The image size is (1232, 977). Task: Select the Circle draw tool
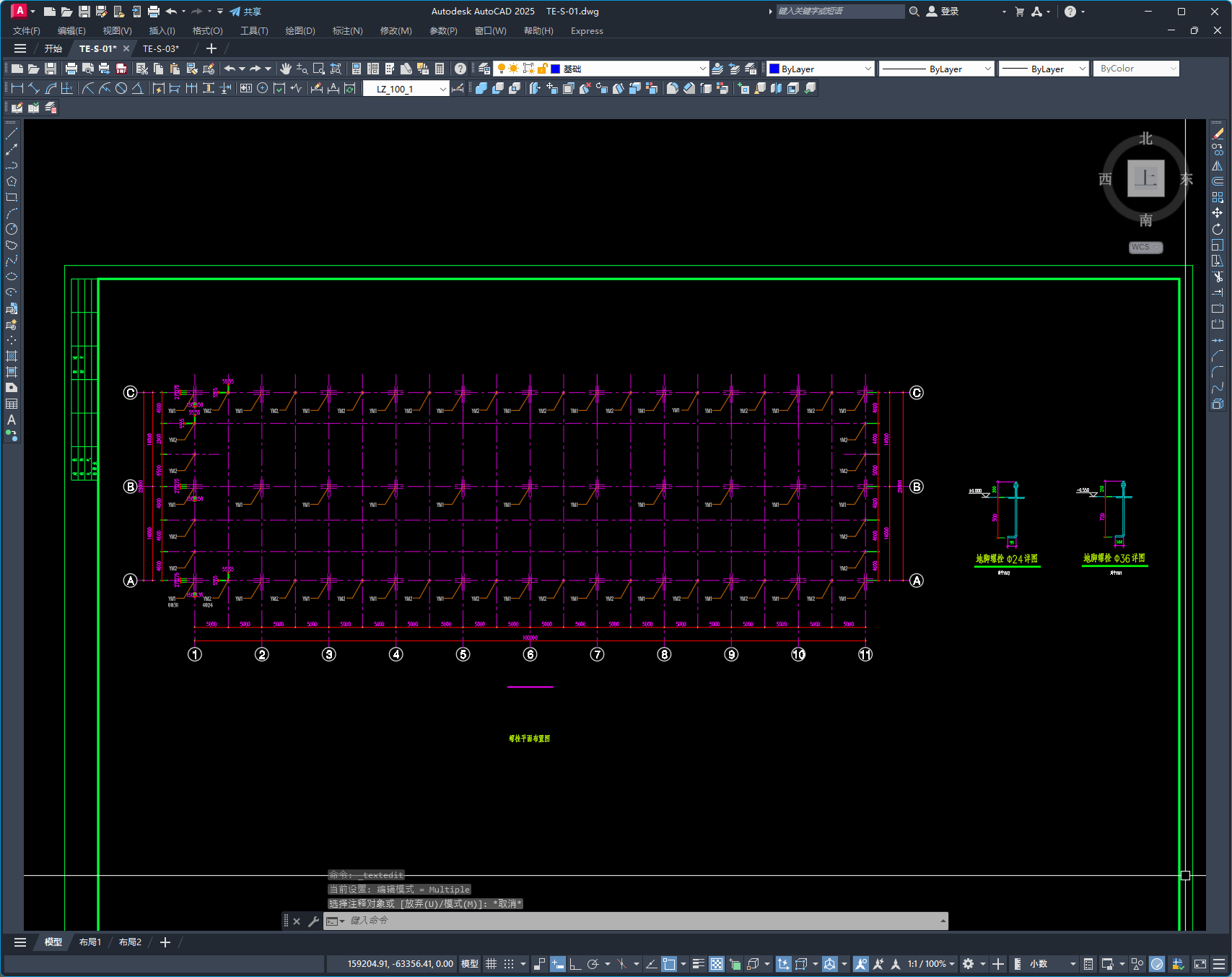[12, 229]
